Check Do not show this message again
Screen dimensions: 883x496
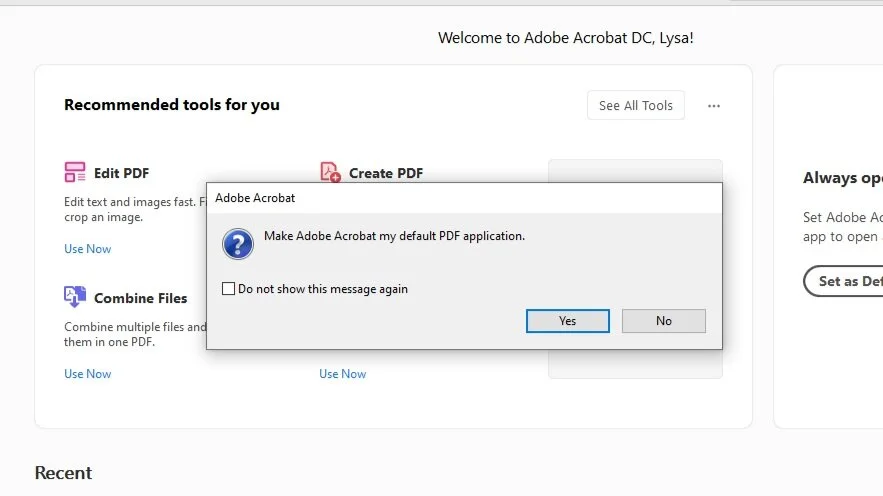(x=228, y=289)
